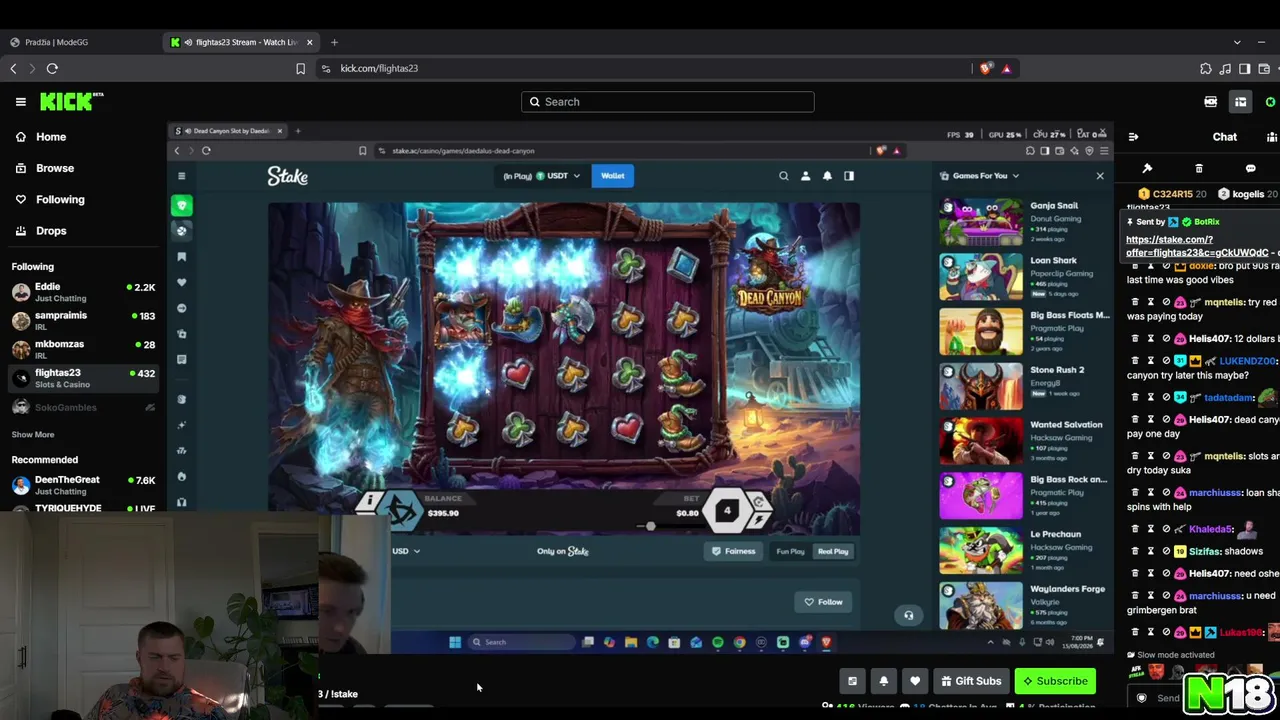Open the Ganja Snail game thumbnail

[980, 221]
